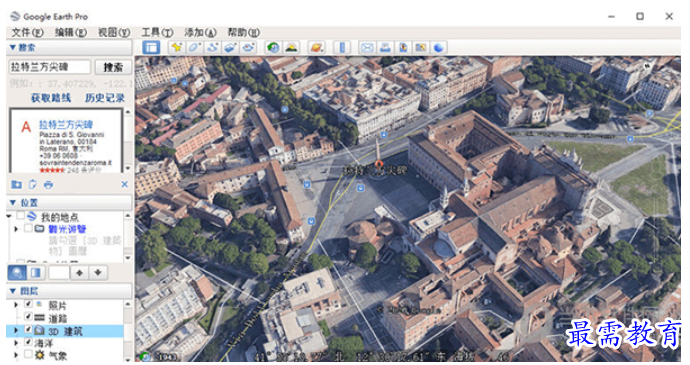Click search field containing 拉特兰方尖碑
The height and width of the screenshot is (365, 690).
point(50,67)
